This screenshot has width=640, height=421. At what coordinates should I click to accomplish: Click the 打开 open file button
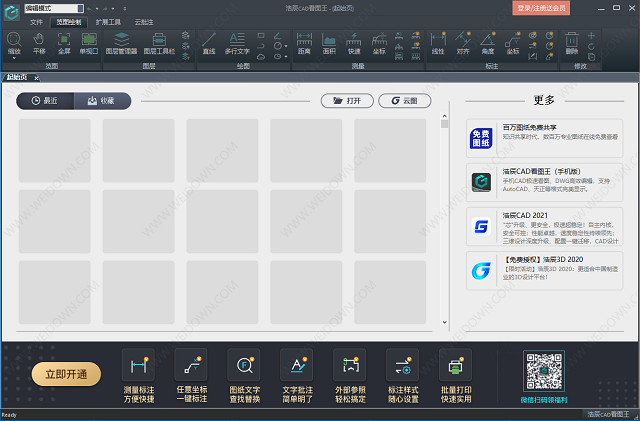coord(347,101)
